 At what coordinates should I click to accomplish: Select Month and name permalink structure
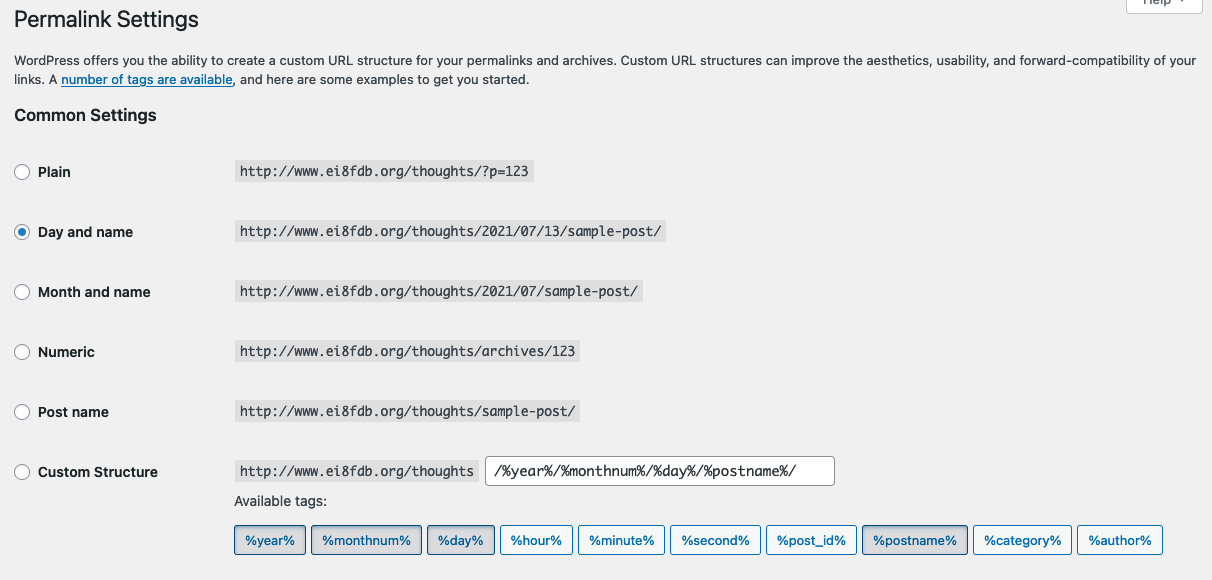22,292
